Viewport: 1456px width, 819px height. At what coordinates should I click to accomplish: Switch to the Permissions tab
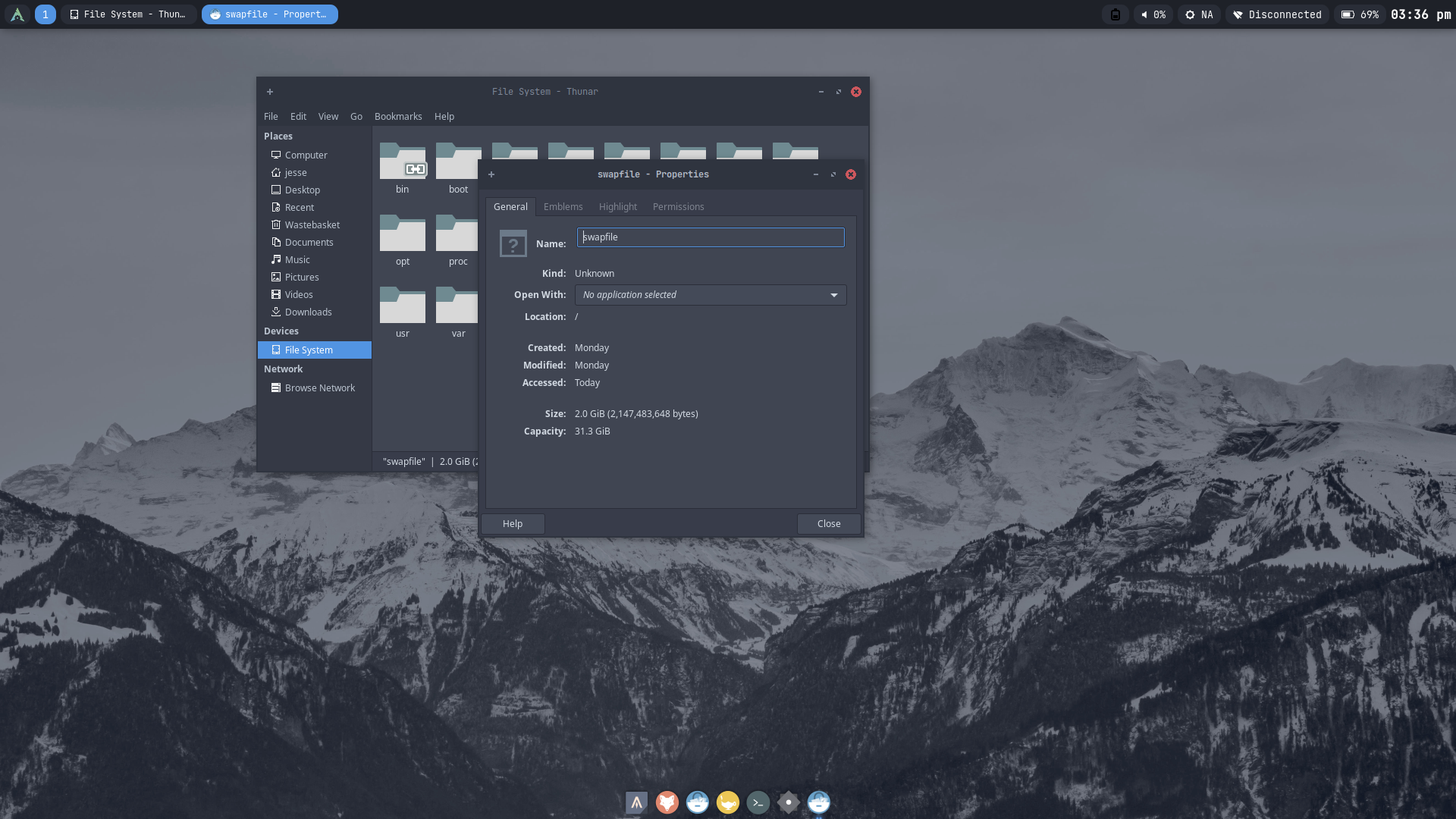click(x=679, y=207)
